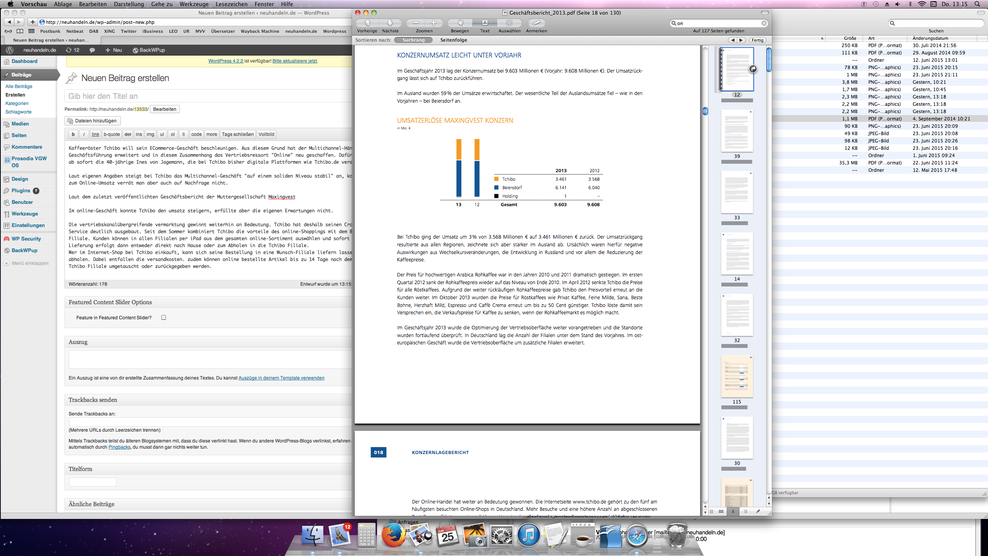This screenshot has height=556, width=988.
Task: Open Plugins in WordPress sidebar
Action: tap(21, 190)
